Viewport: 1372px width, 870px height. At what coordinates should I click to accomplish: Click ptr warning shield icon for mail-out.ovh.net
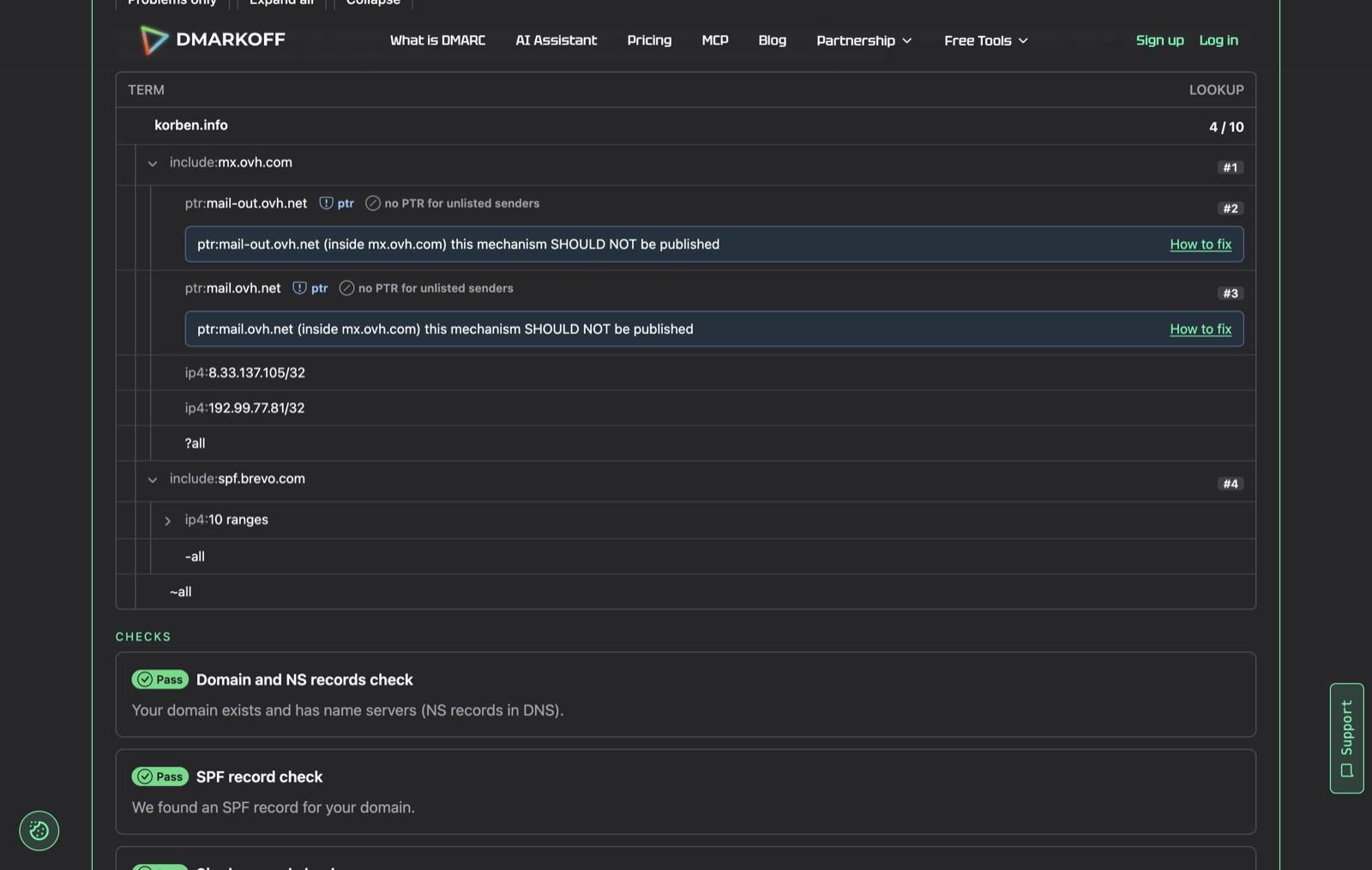click(326, 203)
